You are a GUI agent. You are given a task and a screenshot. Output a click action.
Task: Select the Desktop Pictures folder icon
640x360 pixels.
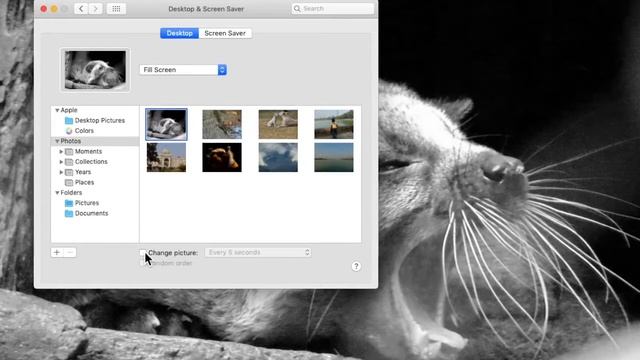69,120
